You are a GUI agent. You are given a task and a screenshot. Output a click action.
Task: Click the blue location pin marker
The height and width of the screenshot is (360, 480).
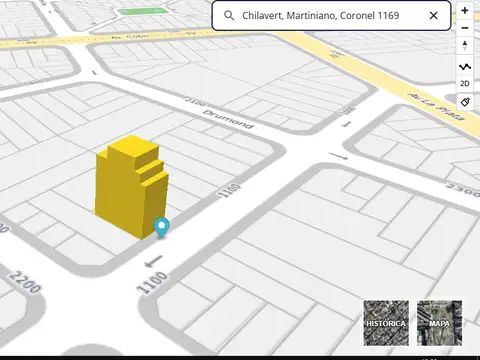pyautogui.click(x=162, y=227)
